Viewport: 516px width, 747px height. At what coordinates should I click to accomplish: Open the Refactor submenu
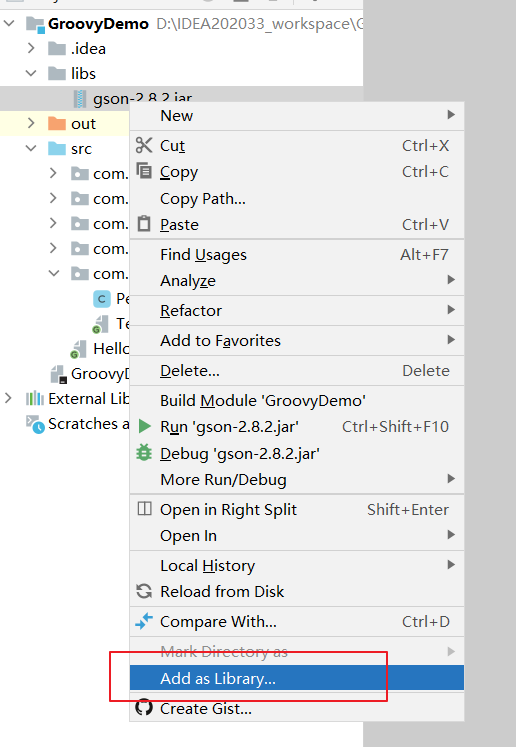[297, 310]
